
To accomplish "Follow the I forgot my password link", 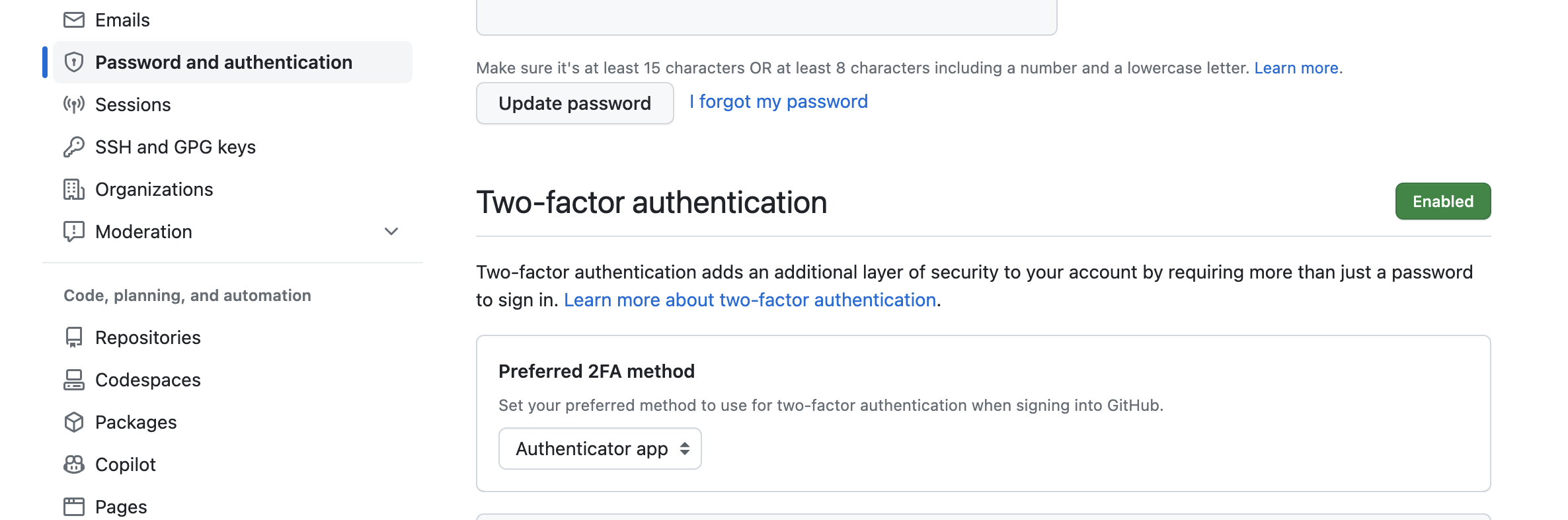I will click(x=778, y=102).
